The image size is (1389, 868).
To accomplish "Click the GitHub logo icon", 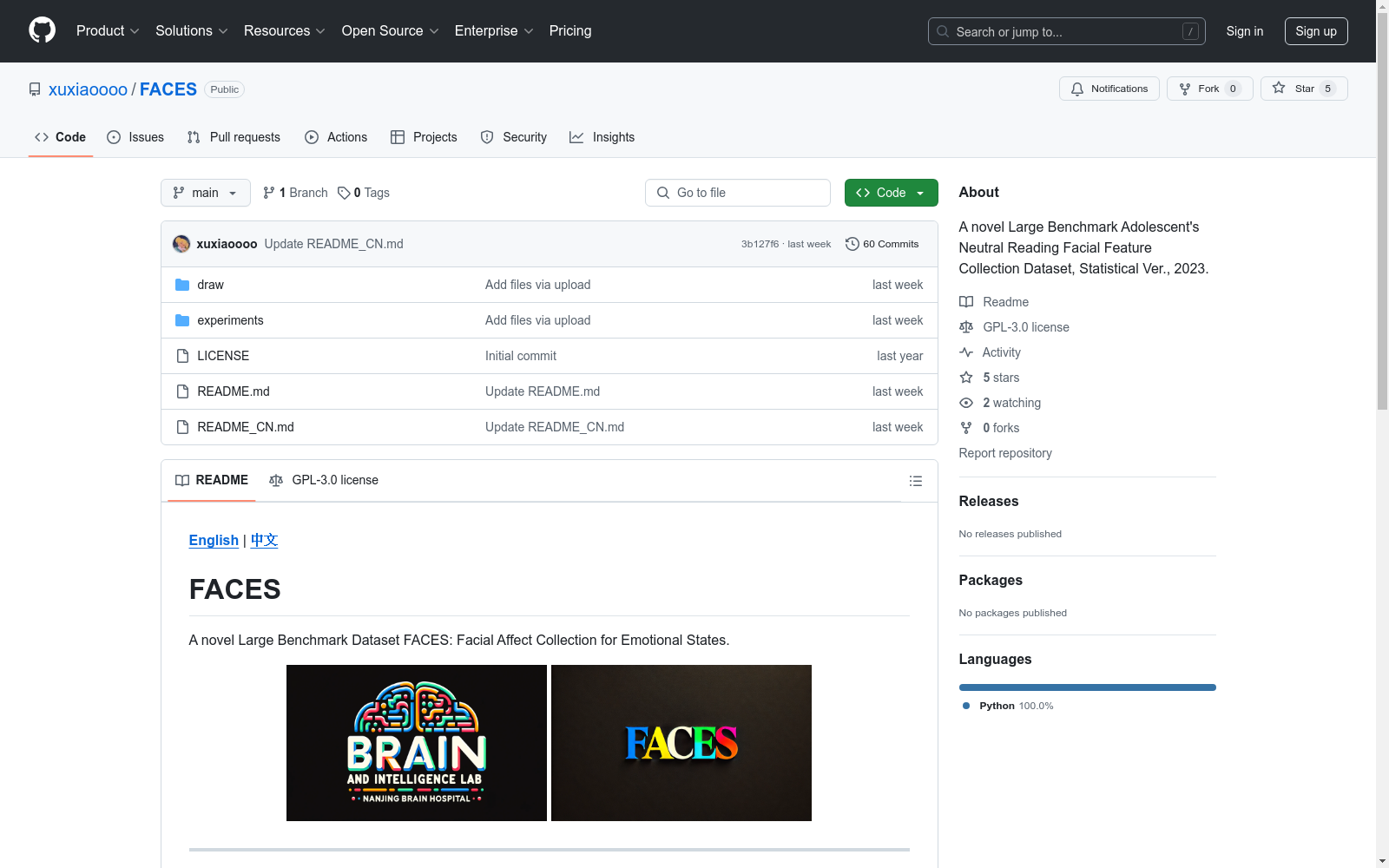I will [42, 30].
